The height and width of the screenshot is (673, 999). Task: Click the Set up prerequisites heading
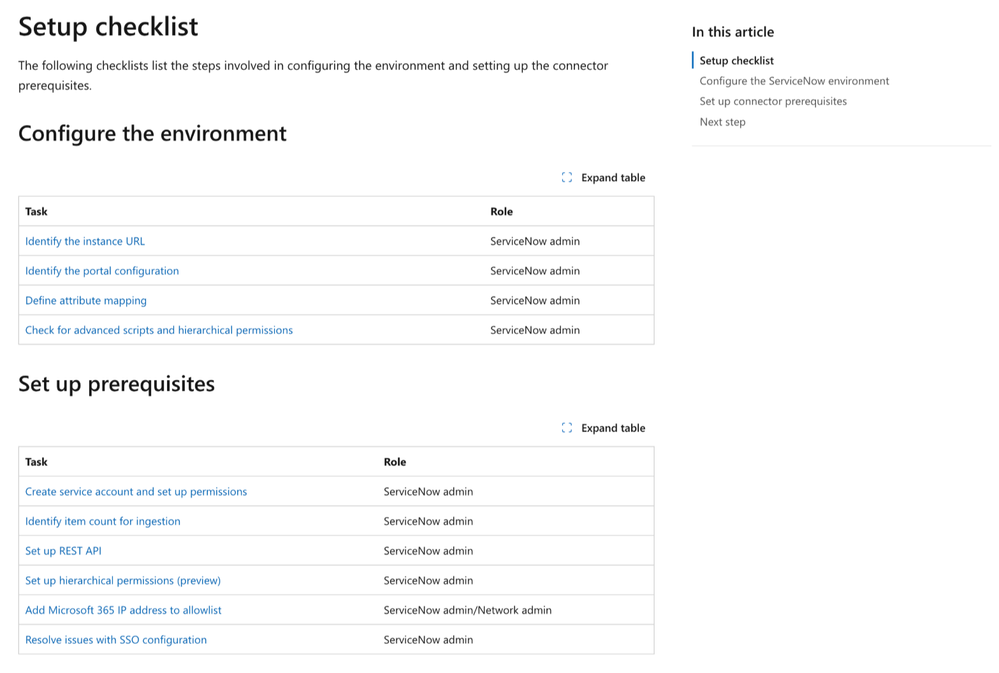click(x=116, y=384)
